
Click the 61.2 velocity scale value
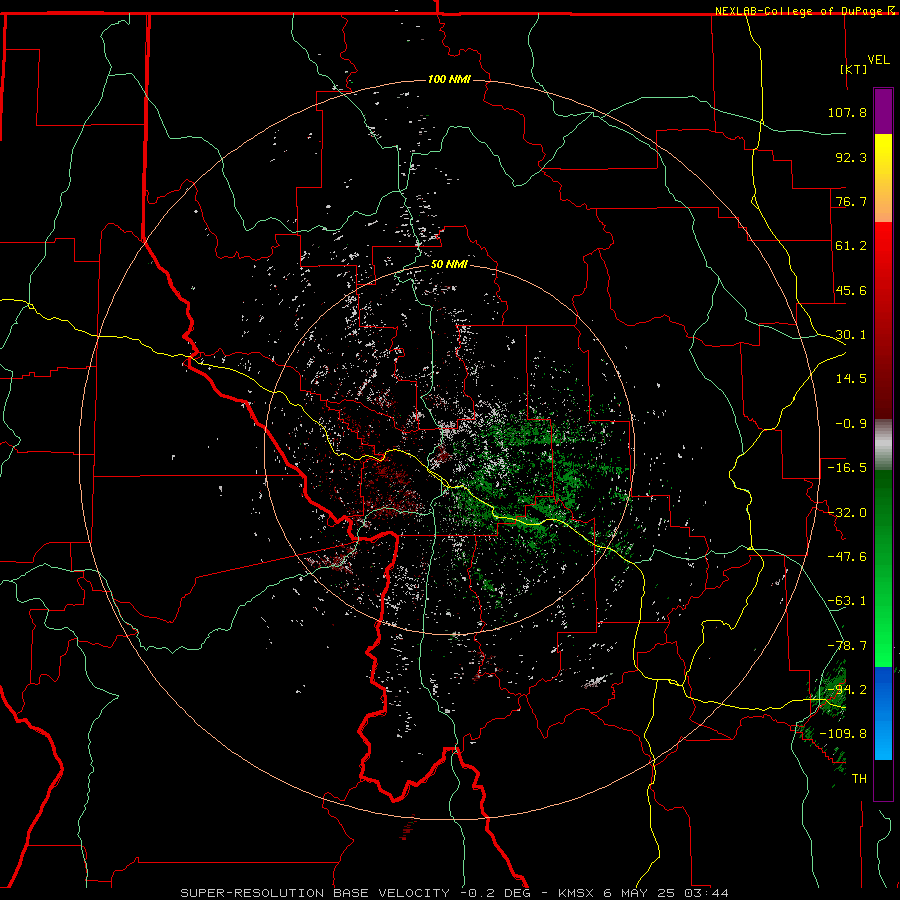point(851,246)
